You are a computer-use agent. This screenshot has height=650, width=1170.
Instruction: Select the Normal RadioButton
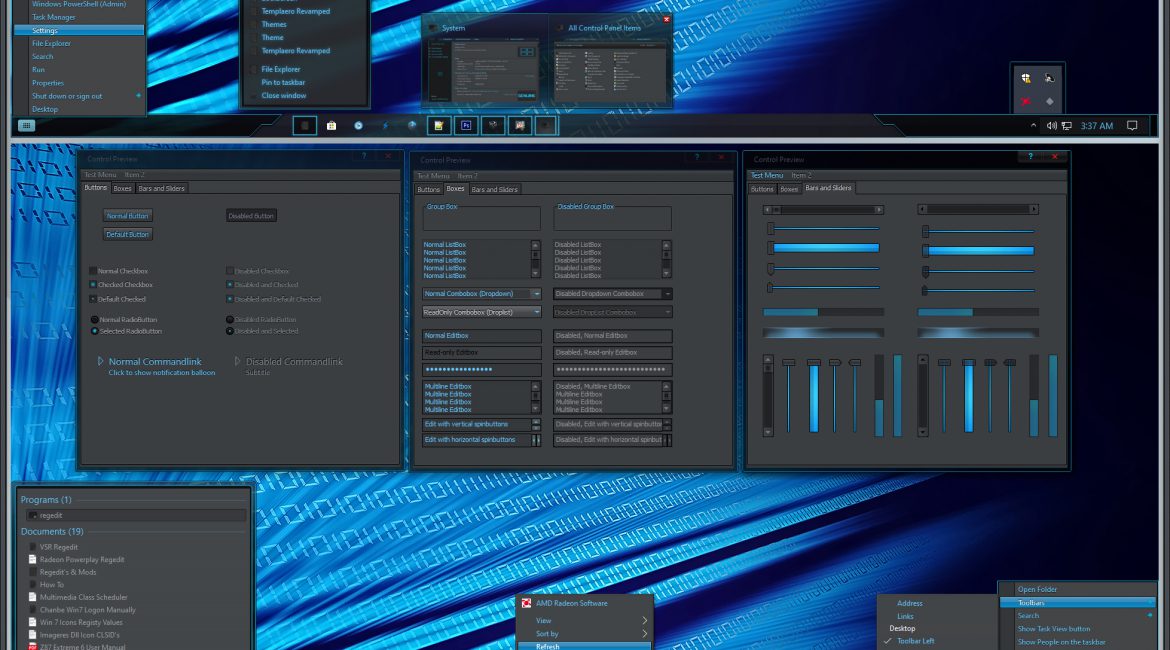pos(94,319)
